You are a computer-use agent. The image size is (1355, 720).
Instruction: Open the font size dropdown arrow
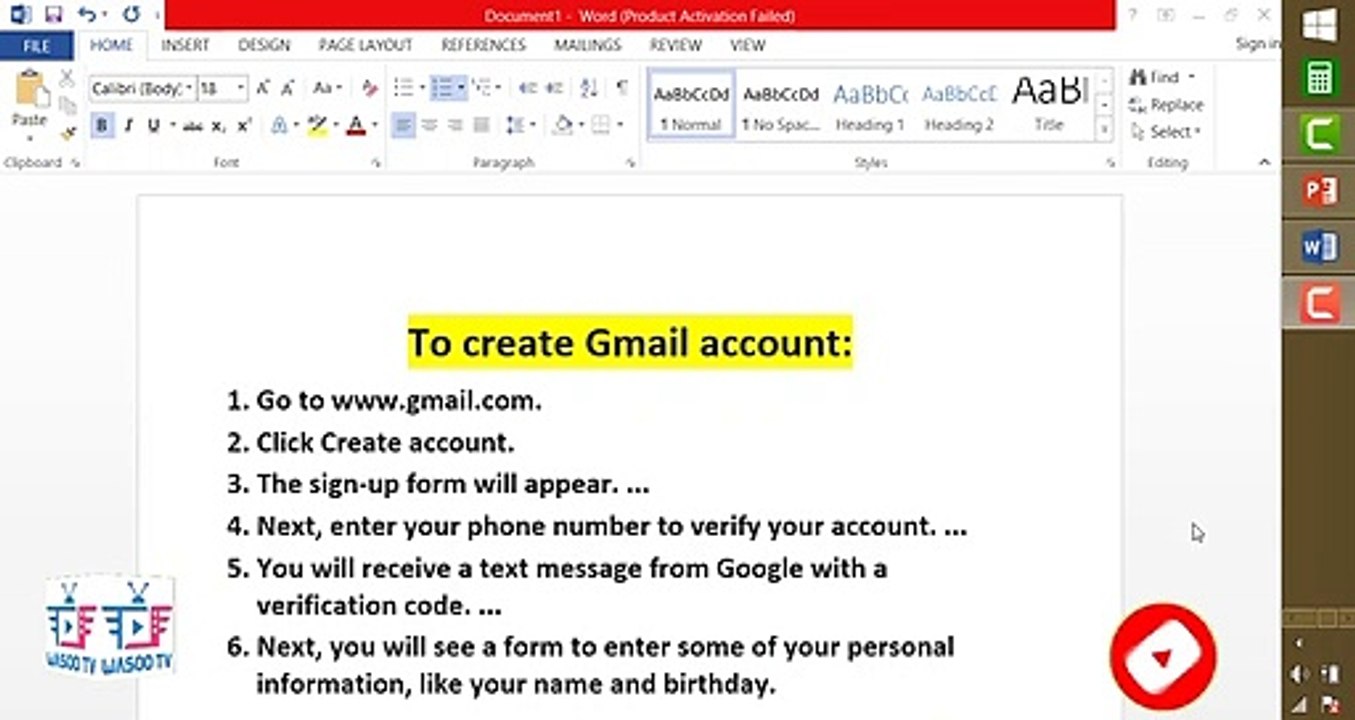[241, 88]
